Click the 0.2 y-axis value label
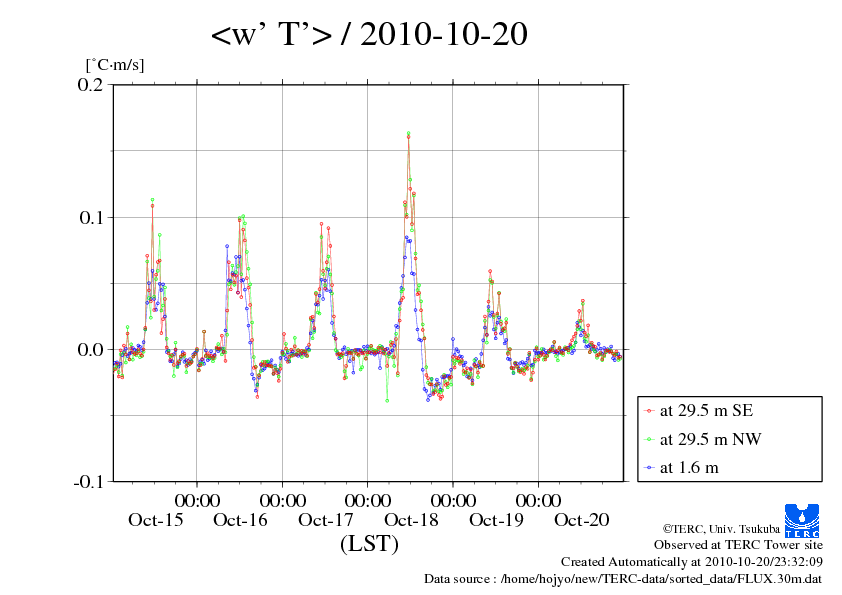The width and height of the screenshot is (842, 595). pyautogui.click(x=90, y=85)
